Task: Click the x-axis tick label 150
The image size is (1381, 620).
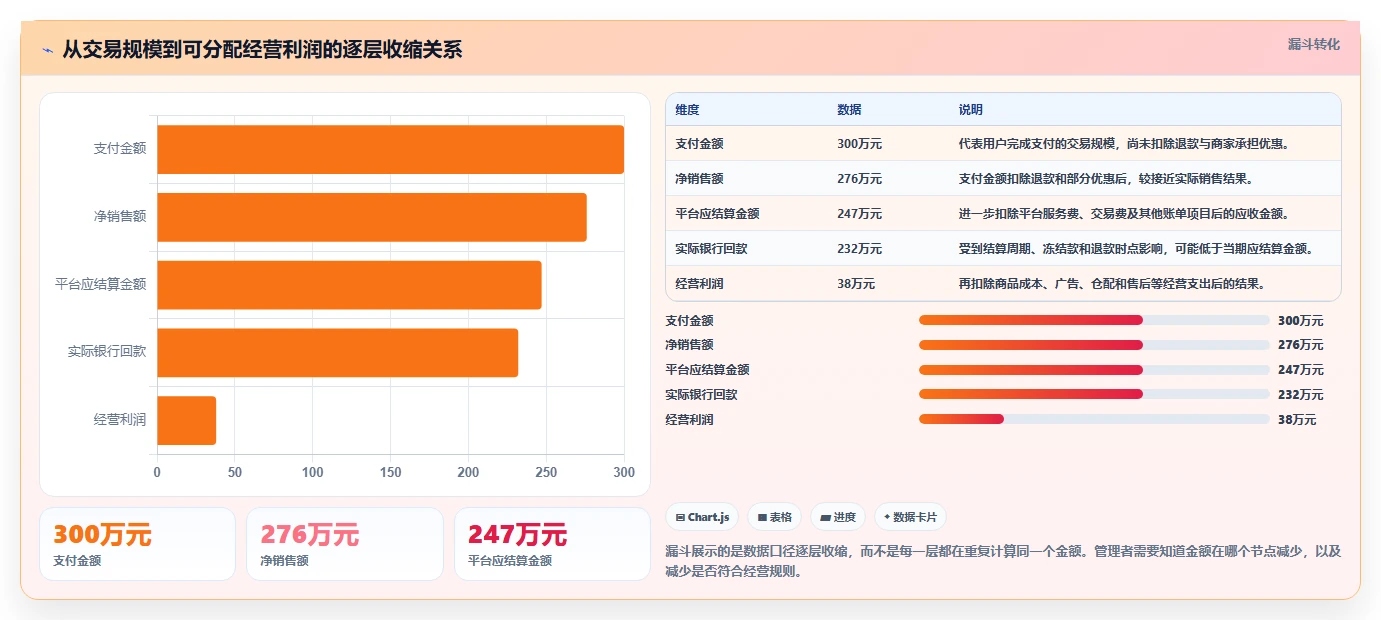Action: coord(391,472)
